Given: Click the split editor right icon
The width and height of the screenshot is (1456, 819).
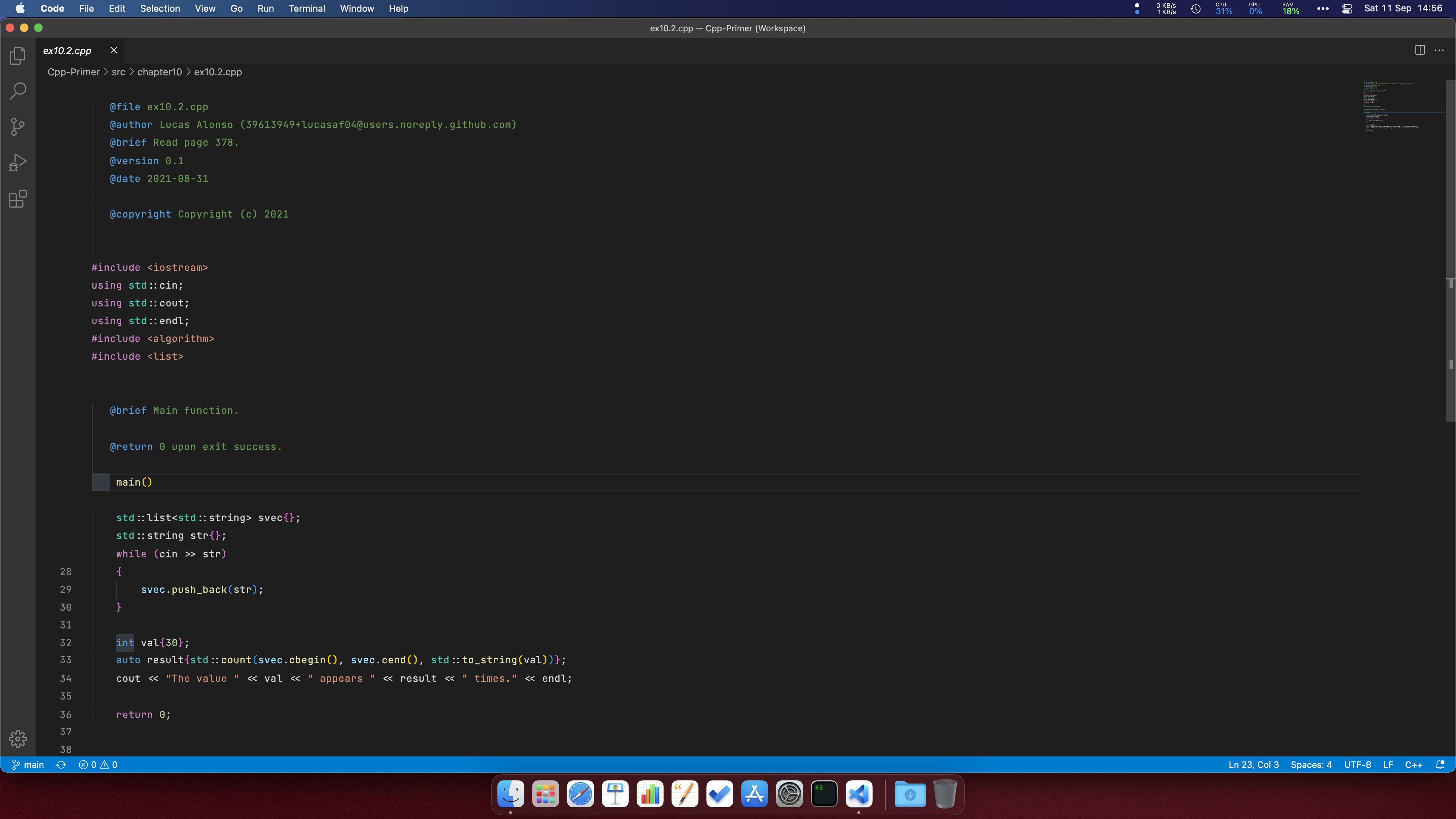Looking at the screenshot, I should 1420,50.
